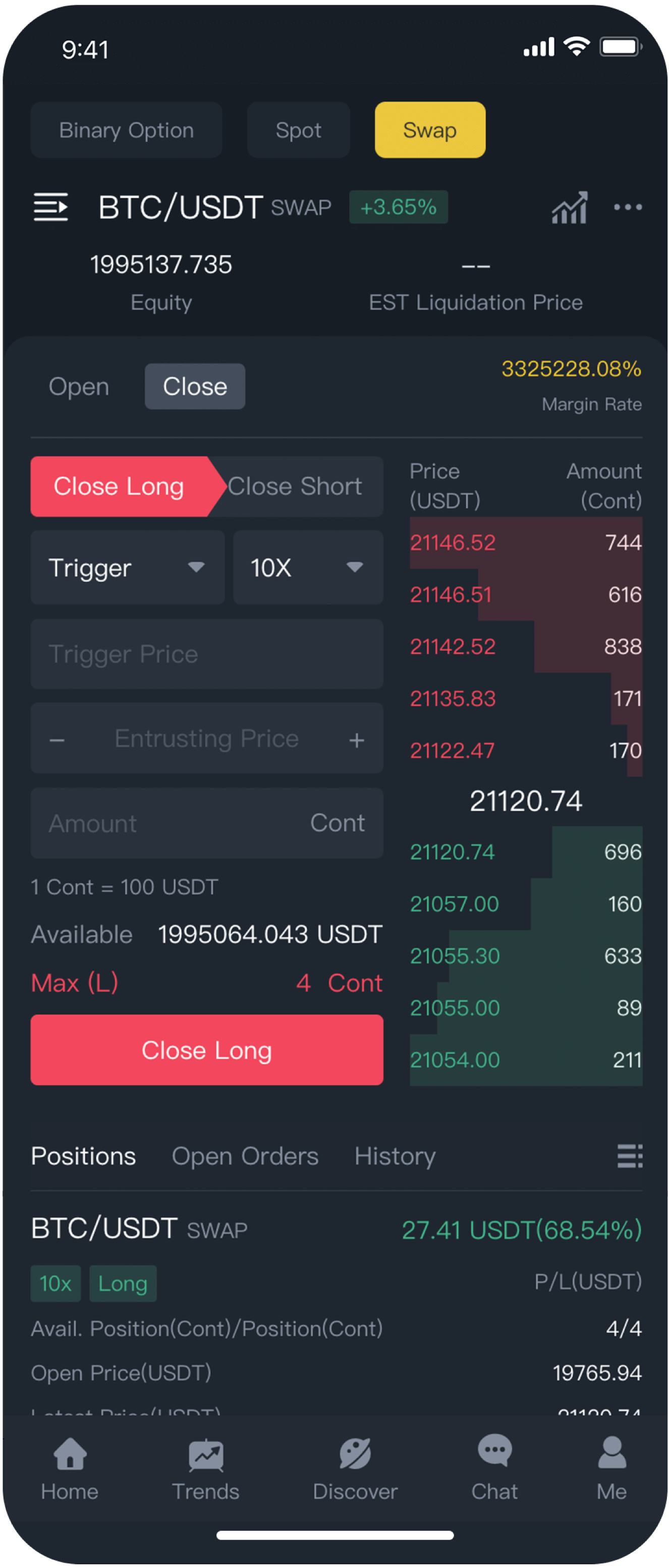Select Close Short toggle

coord(295,486)
